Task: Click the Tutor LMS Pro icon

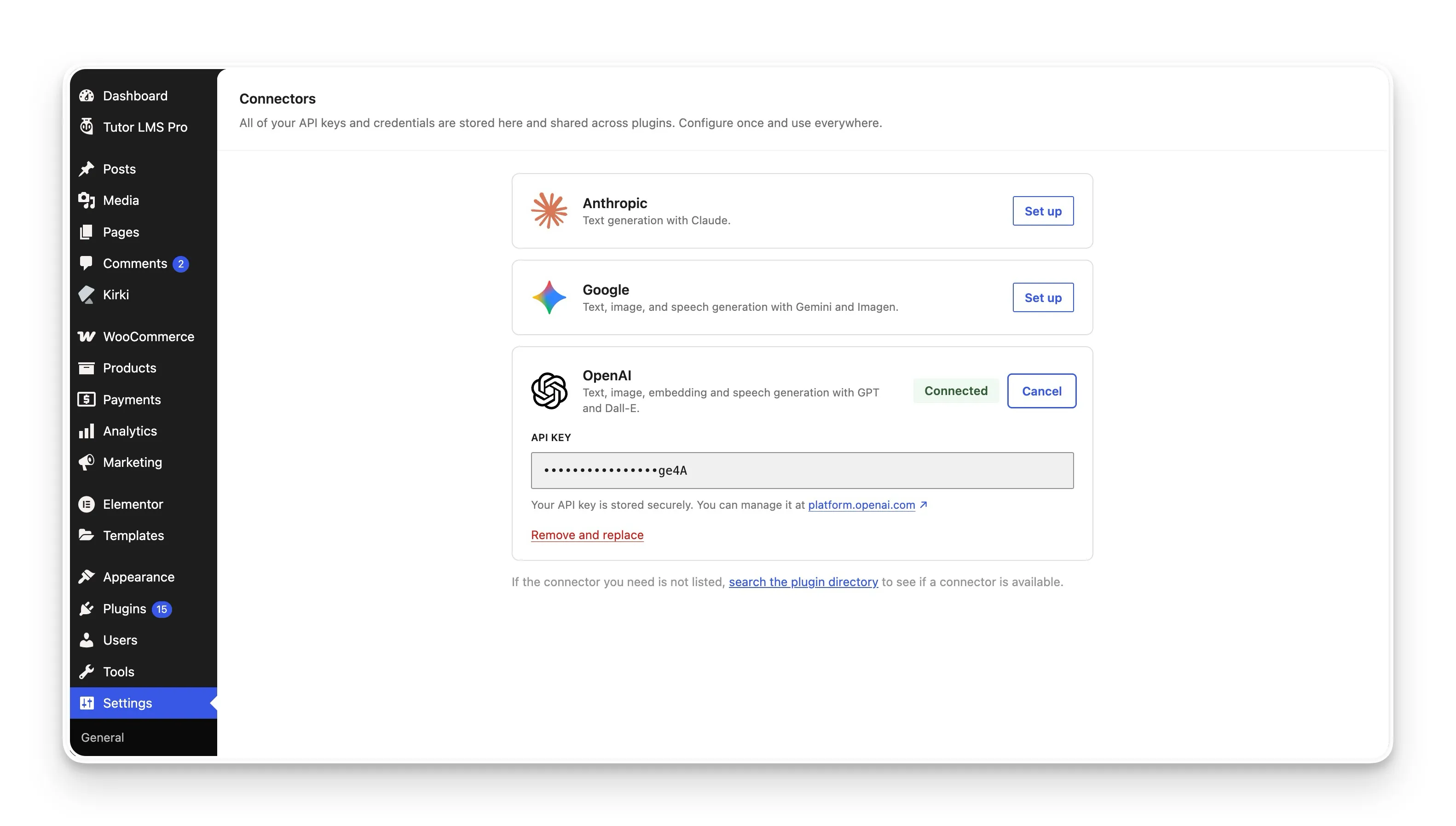Action: [x=86, y=127]
